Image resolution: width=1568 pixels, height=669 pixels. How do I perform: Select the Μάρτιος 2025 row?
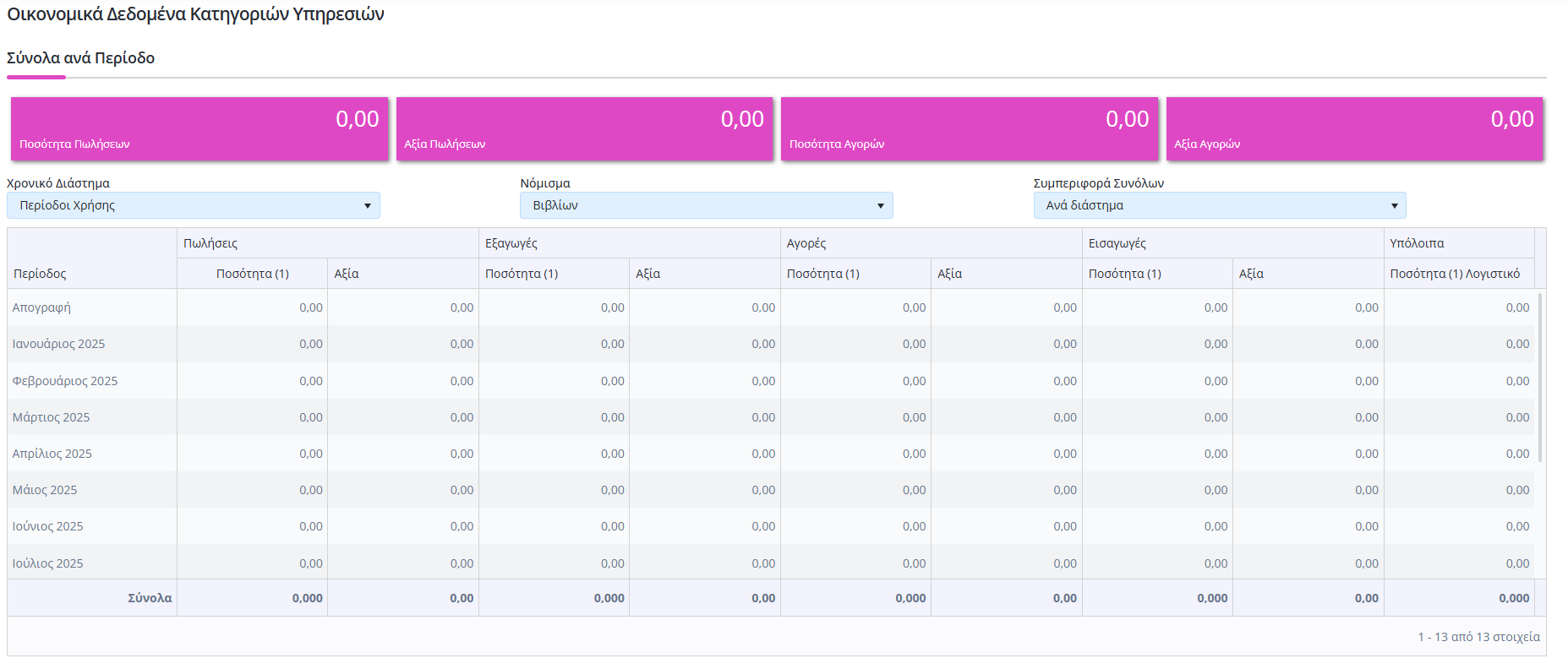click(771, 417)
